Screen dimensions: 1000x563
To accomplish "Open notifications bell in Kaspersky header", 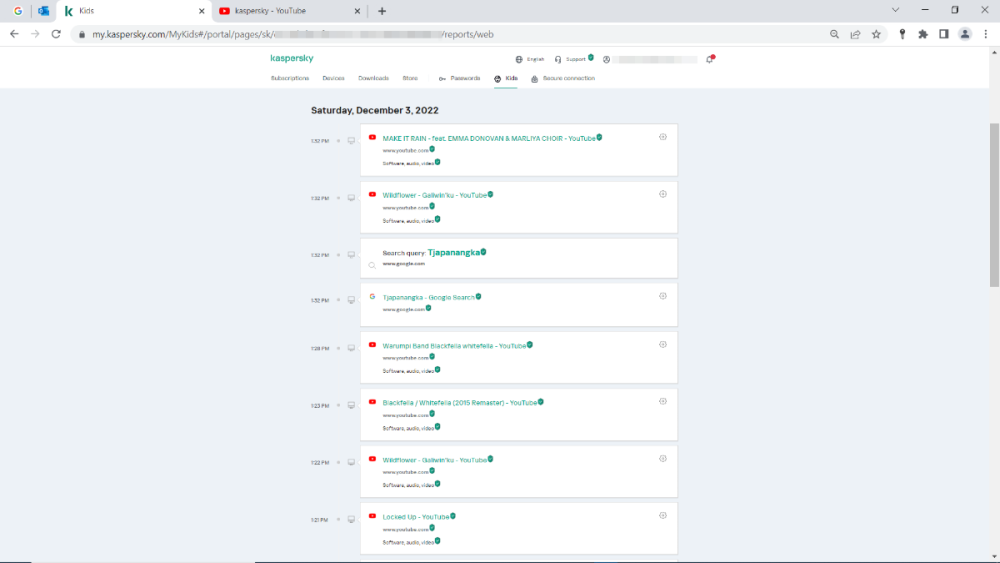I will (x=710, y=59).
